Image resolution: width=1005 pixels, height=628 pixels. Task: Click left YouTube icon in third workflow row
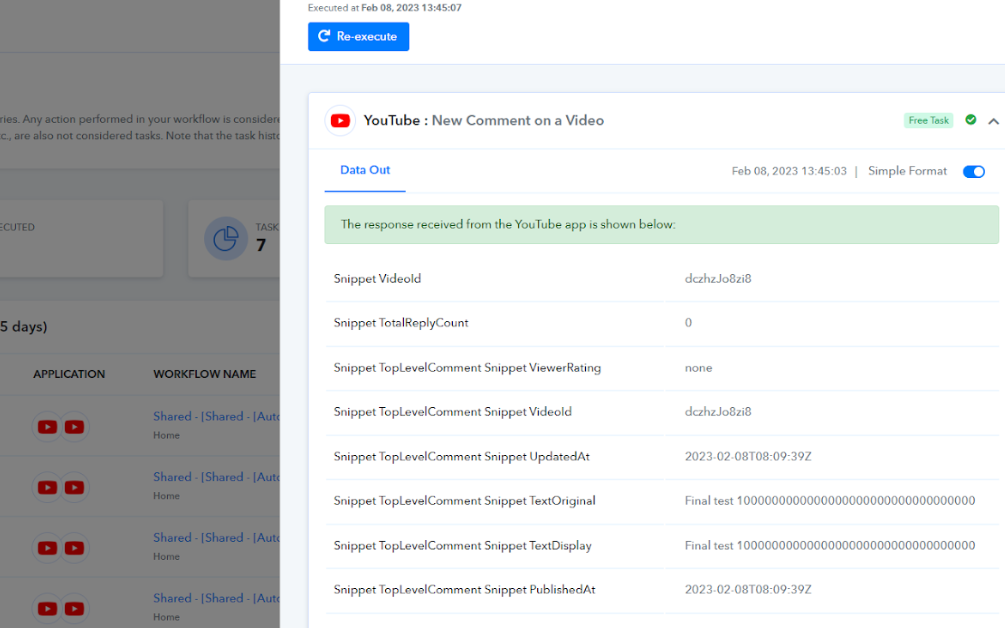[47, 548]
